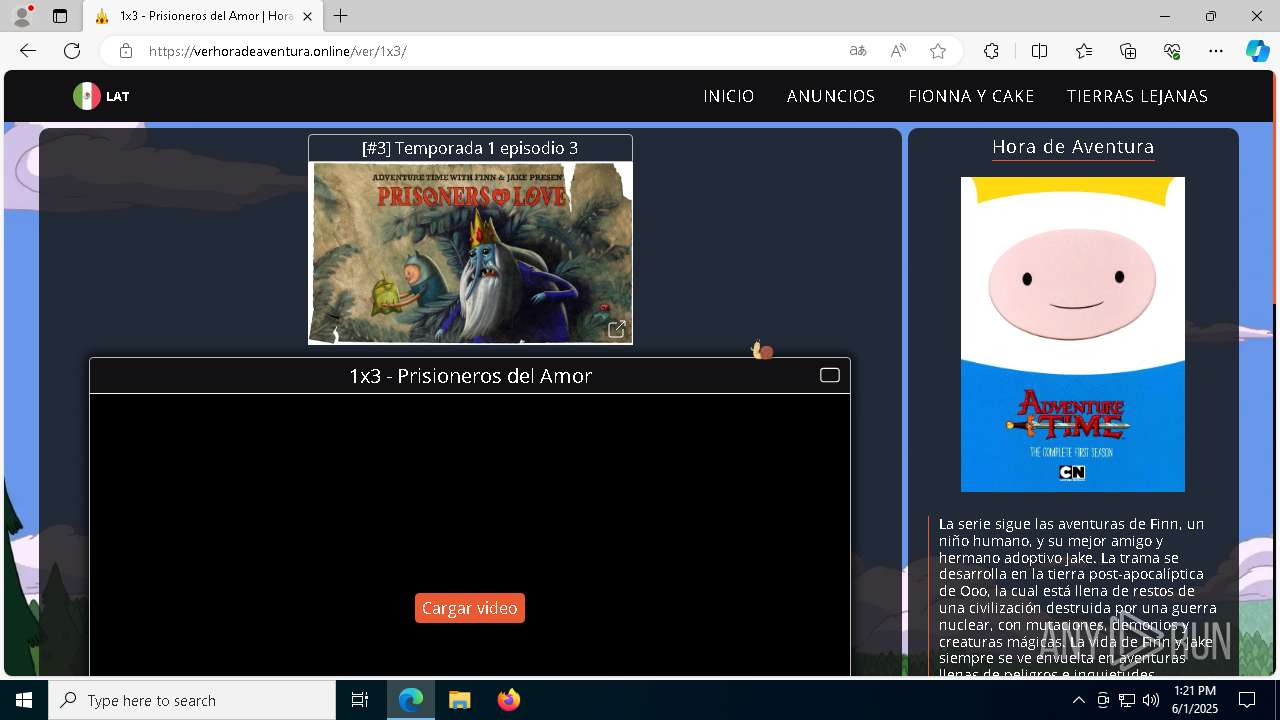Open episode image in new window icon
The image size is (1280, 720).
[617, 329]
